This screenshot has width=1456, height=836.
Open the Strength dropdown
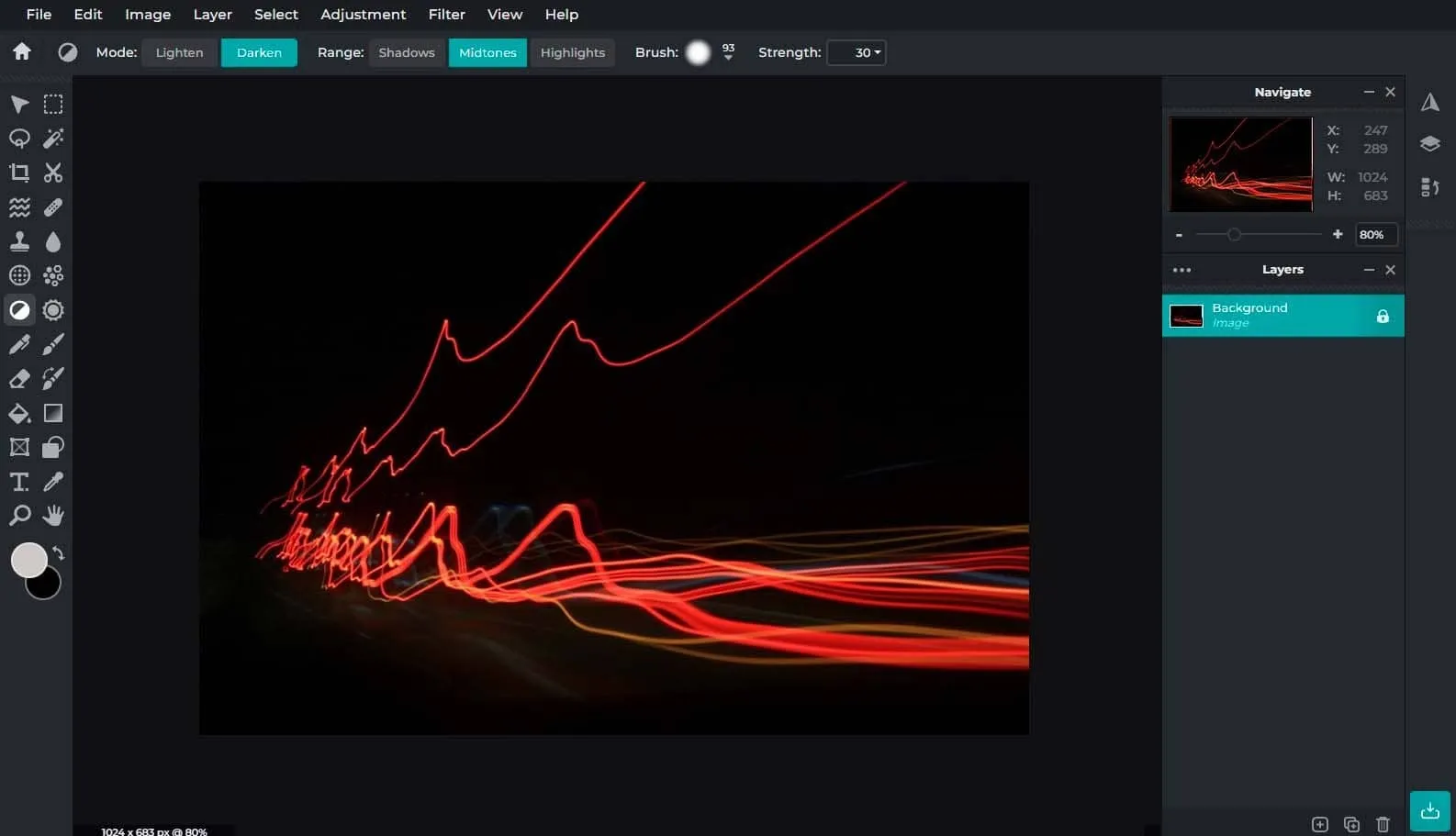pos(857,52)
